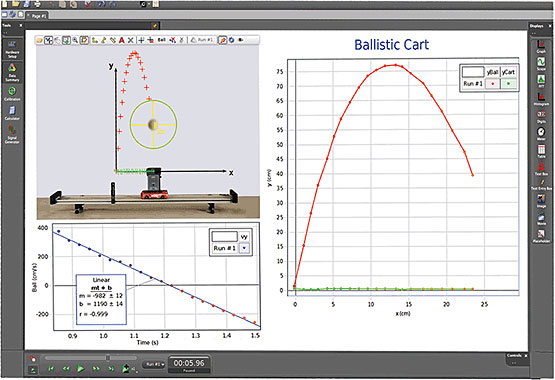The image size is (555, 380).
Task: Open the Data Summary tool
Action: pos(12,72)
